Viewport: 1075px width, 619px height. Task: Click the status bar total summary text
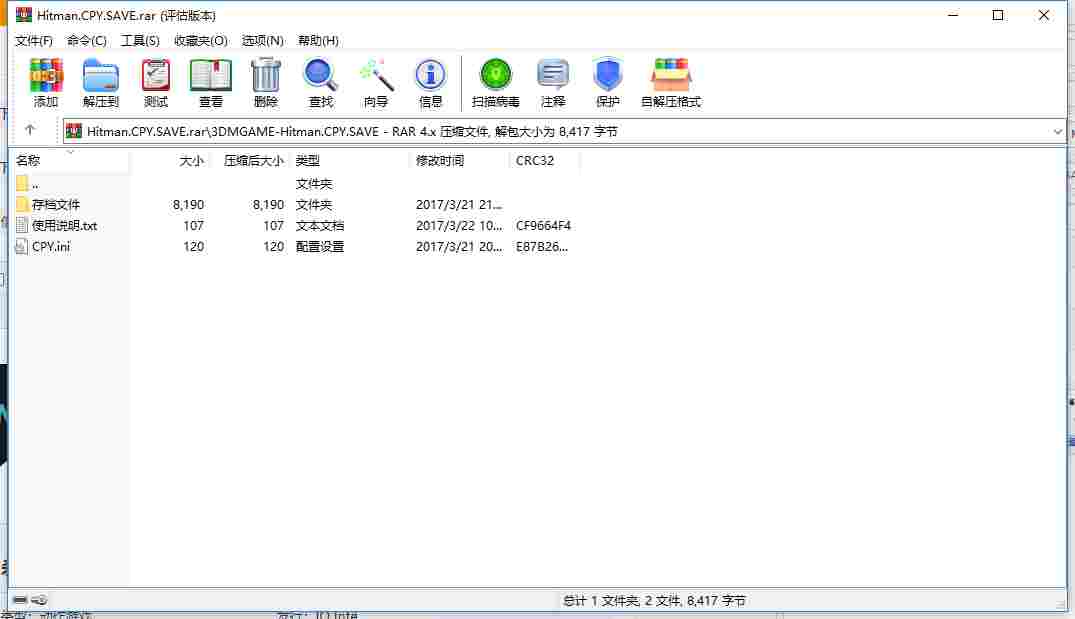(654, 600)
